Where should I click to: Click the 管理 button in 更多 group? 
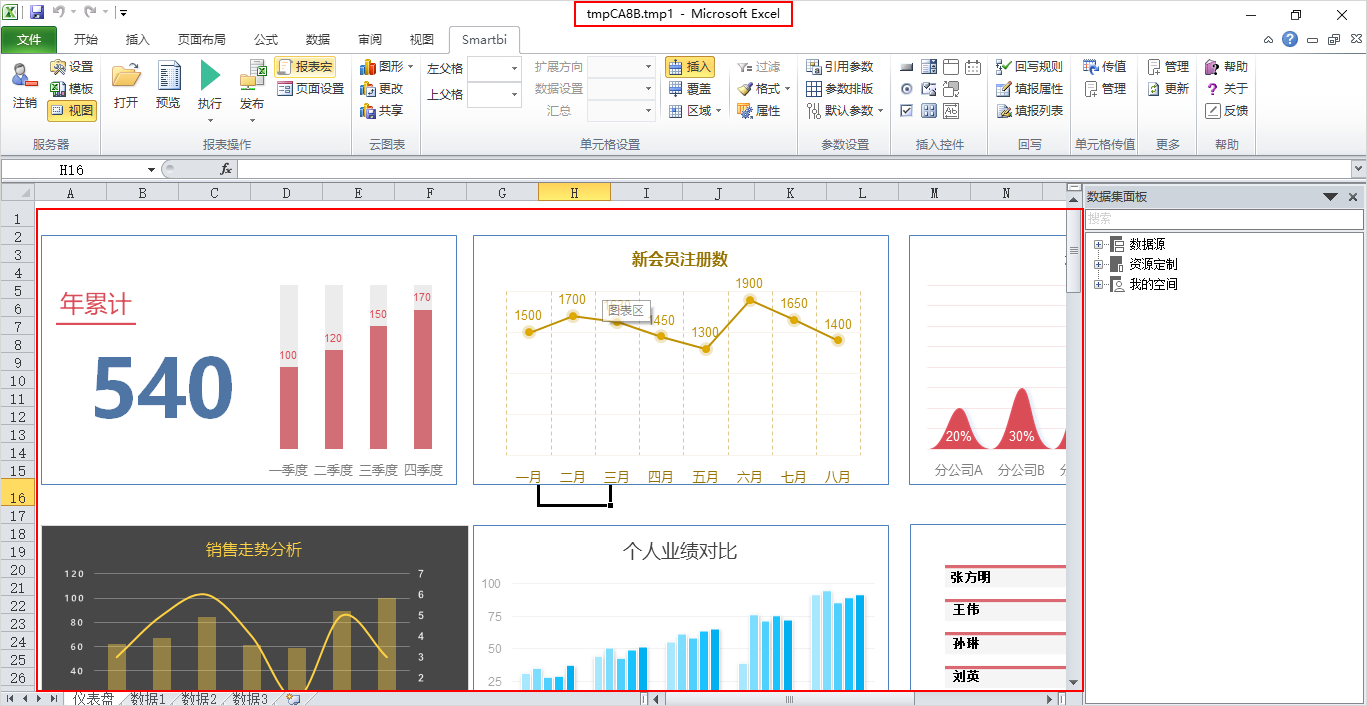coord(1168,66)
